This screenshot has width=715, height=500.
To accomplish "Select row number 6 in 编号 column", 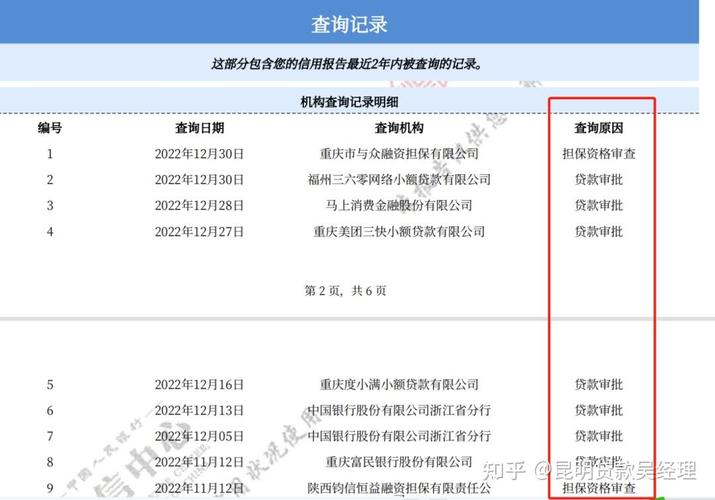I will 50,411.
